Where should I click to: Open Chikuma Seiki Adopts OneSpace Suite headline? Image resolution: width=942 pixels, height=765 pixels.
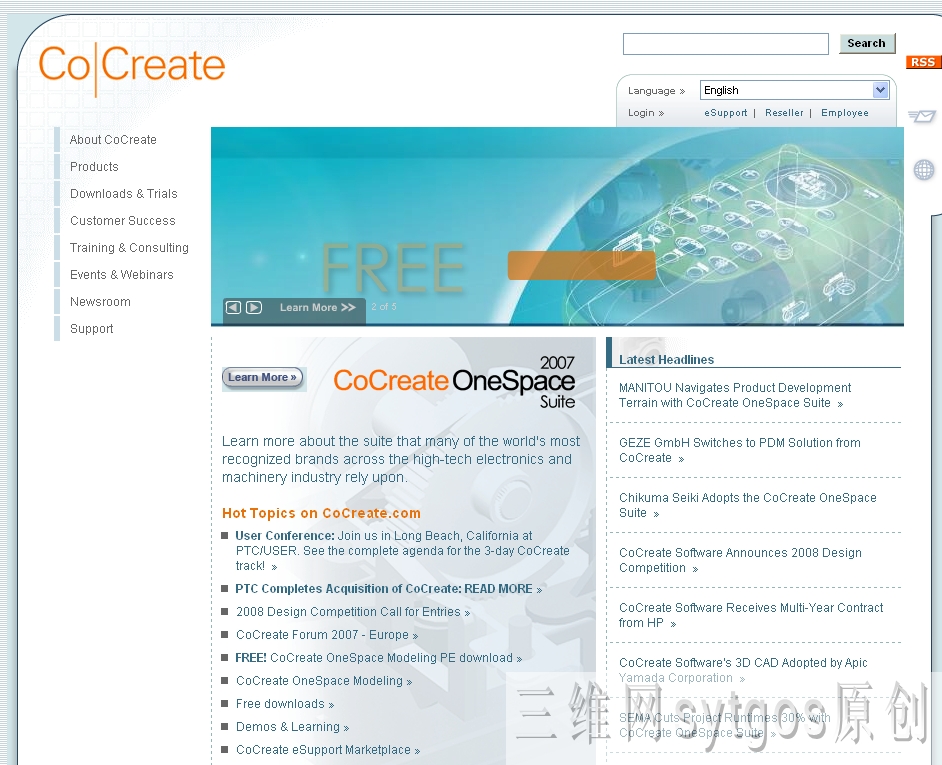[x=747, y=505]
